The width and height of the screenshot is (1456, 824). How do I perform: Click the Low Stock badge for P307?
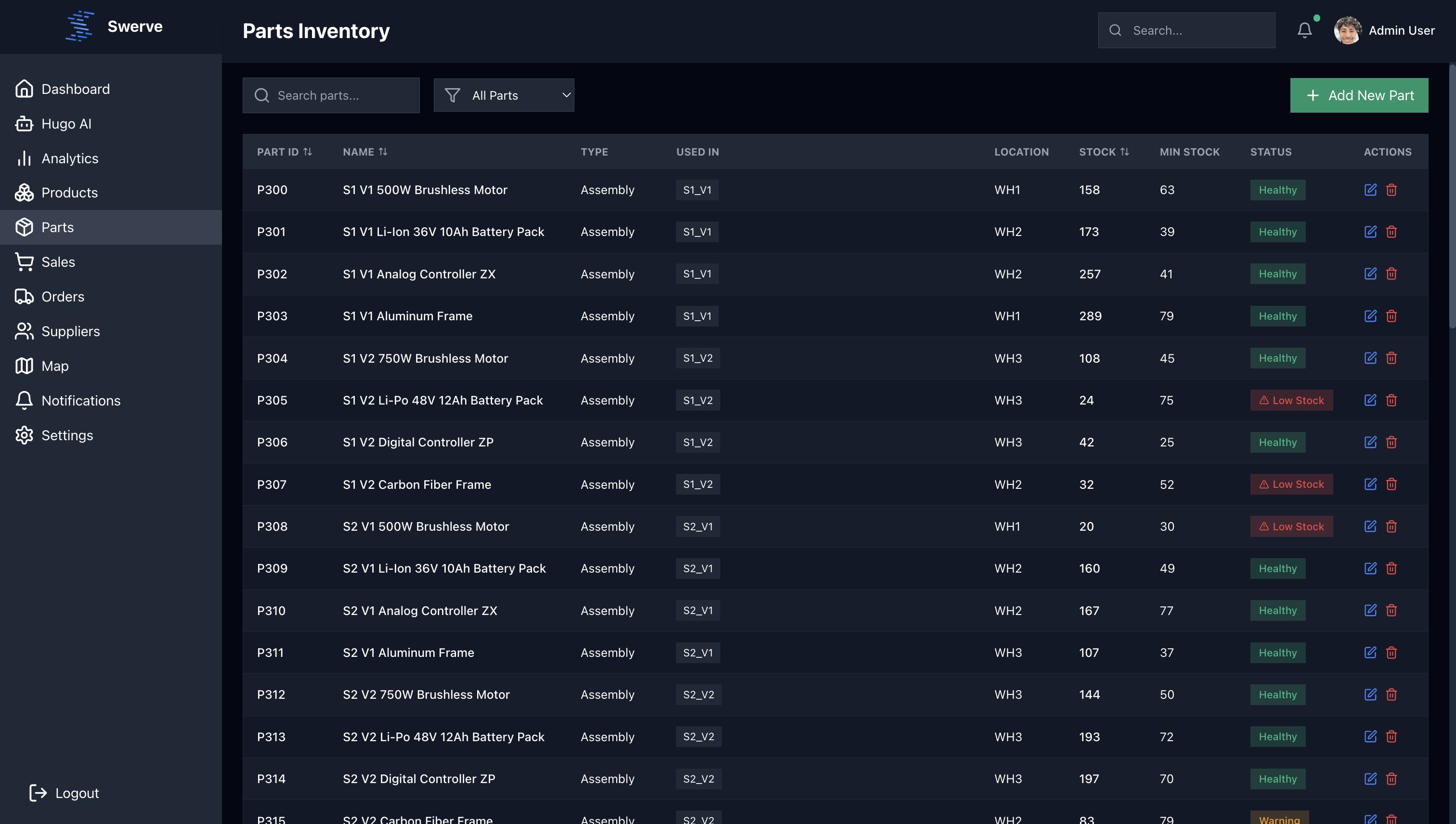click(x=1291, y=484)
